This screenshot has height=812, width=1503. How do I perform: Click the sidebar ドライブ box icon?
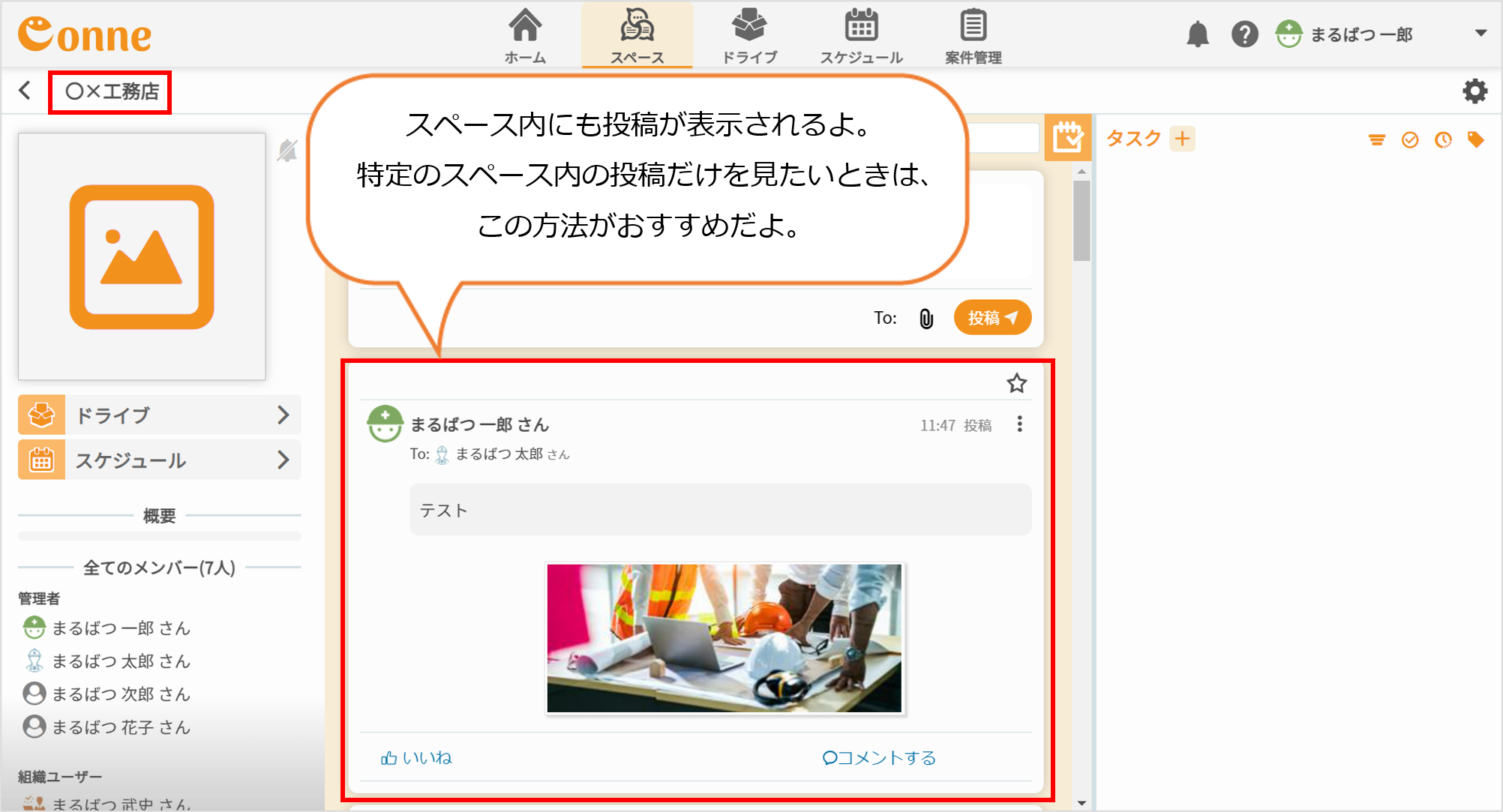pos(41,415)
